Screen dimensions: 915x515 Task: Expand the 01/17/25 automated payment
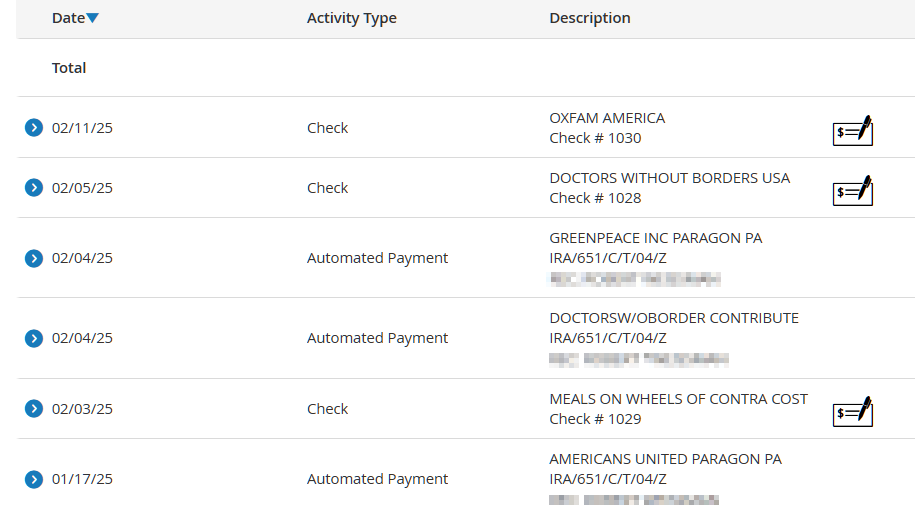coord(34,479)
